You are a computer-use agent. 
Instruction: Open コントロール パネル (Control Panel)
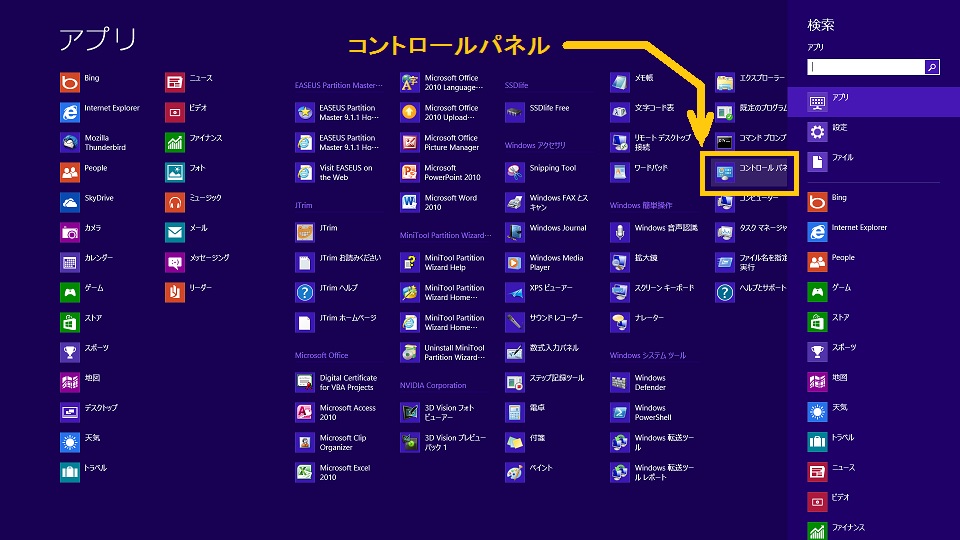[x=750, y=173]
